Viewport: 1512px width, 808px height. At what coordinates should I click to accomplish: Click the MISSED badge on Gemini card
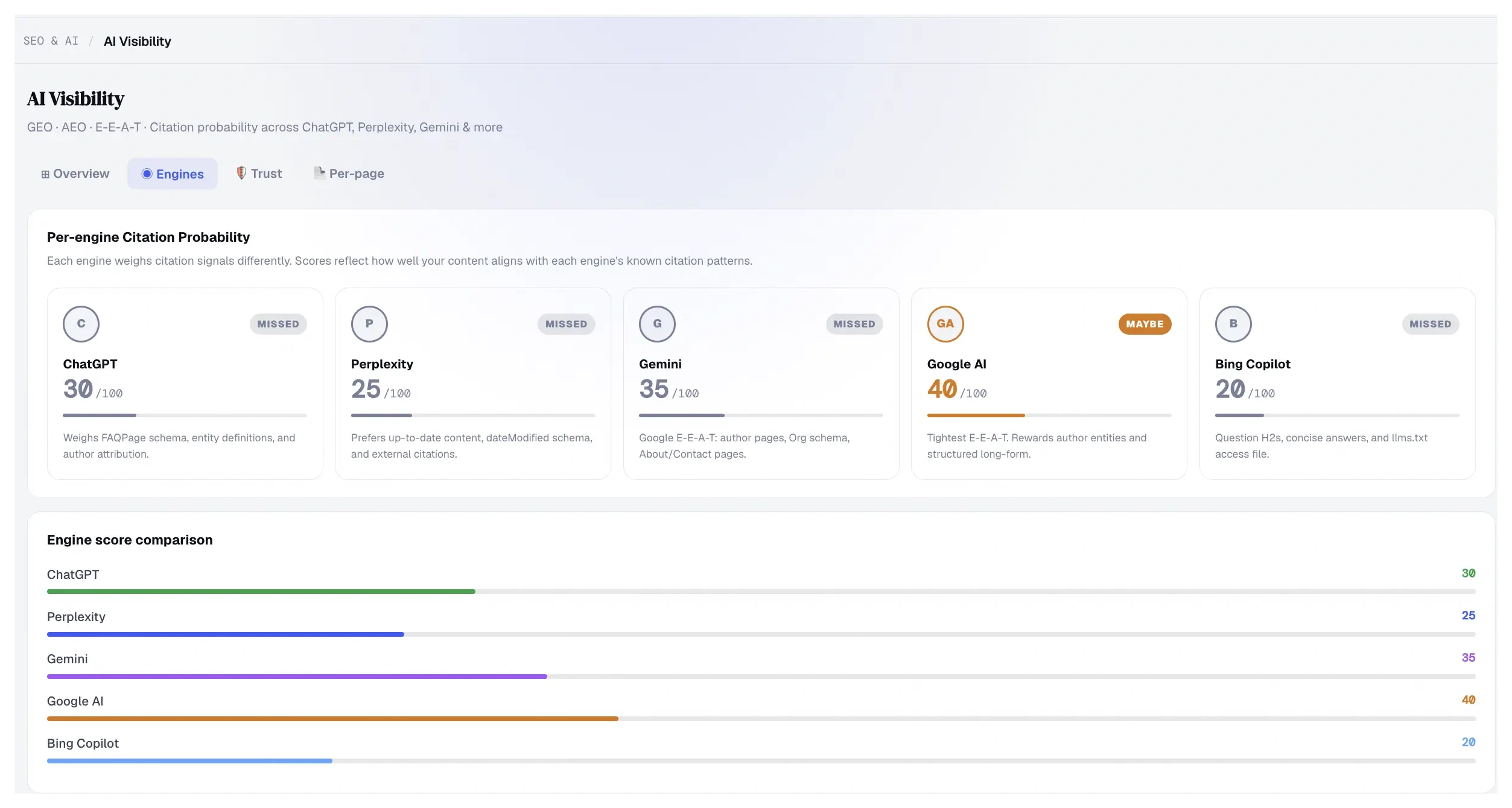[854, 324]
